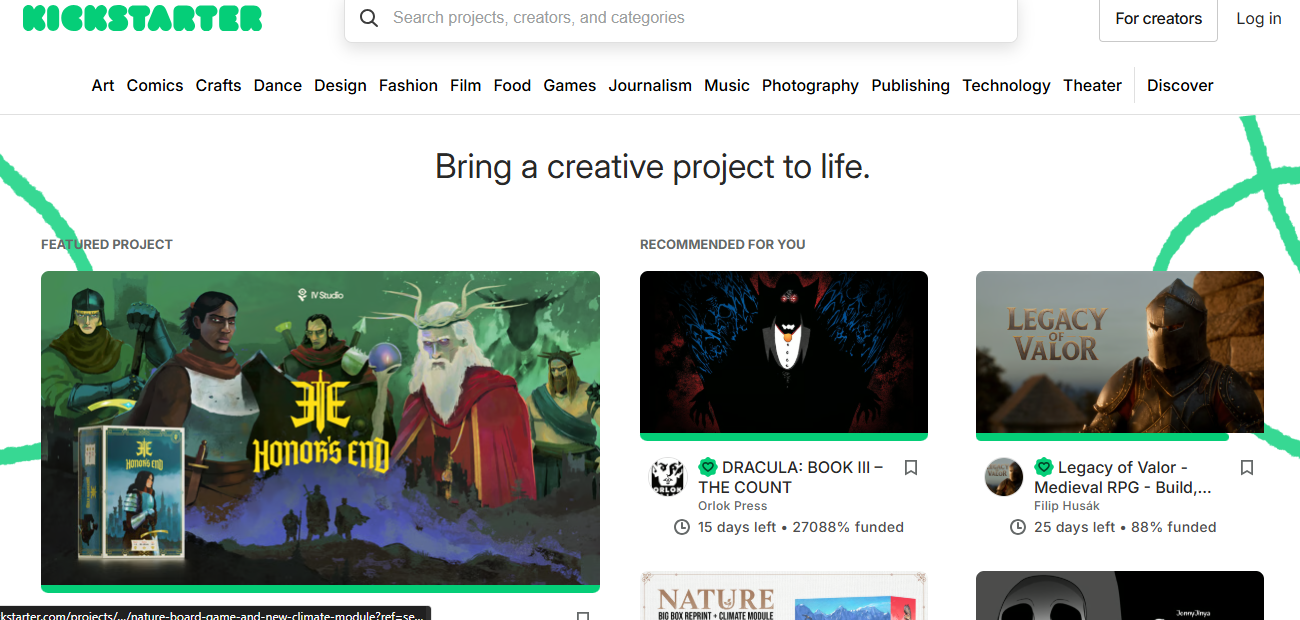The width and height of the screenshot is (1300, 620).
Task: Go to the Discover page
Action: (1180, 86)
